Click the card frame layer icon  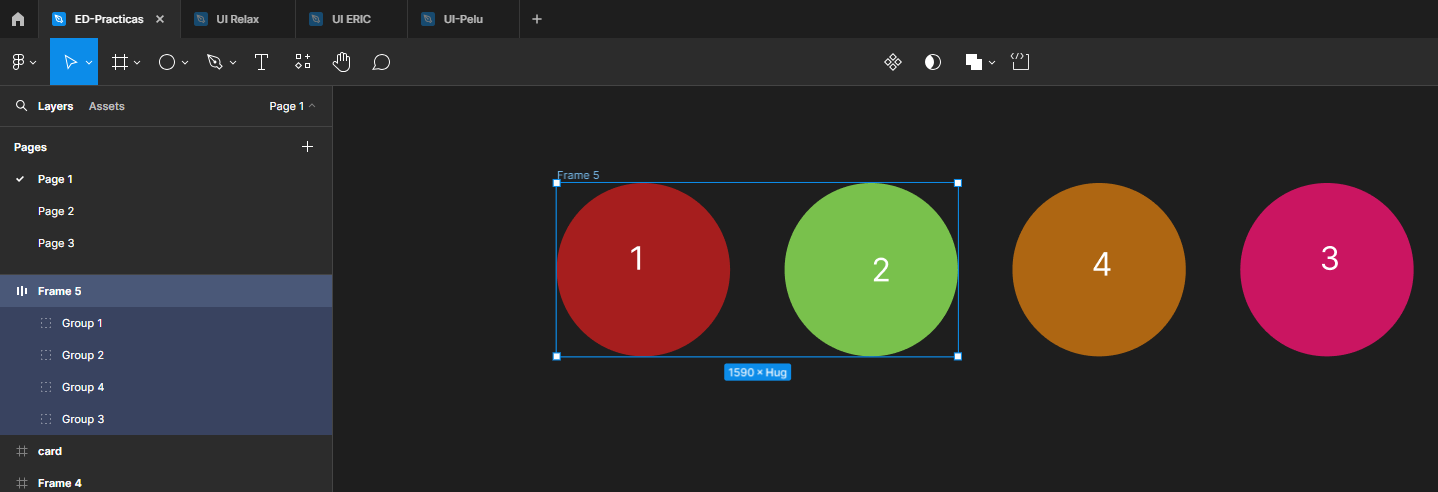pos(22,451)
